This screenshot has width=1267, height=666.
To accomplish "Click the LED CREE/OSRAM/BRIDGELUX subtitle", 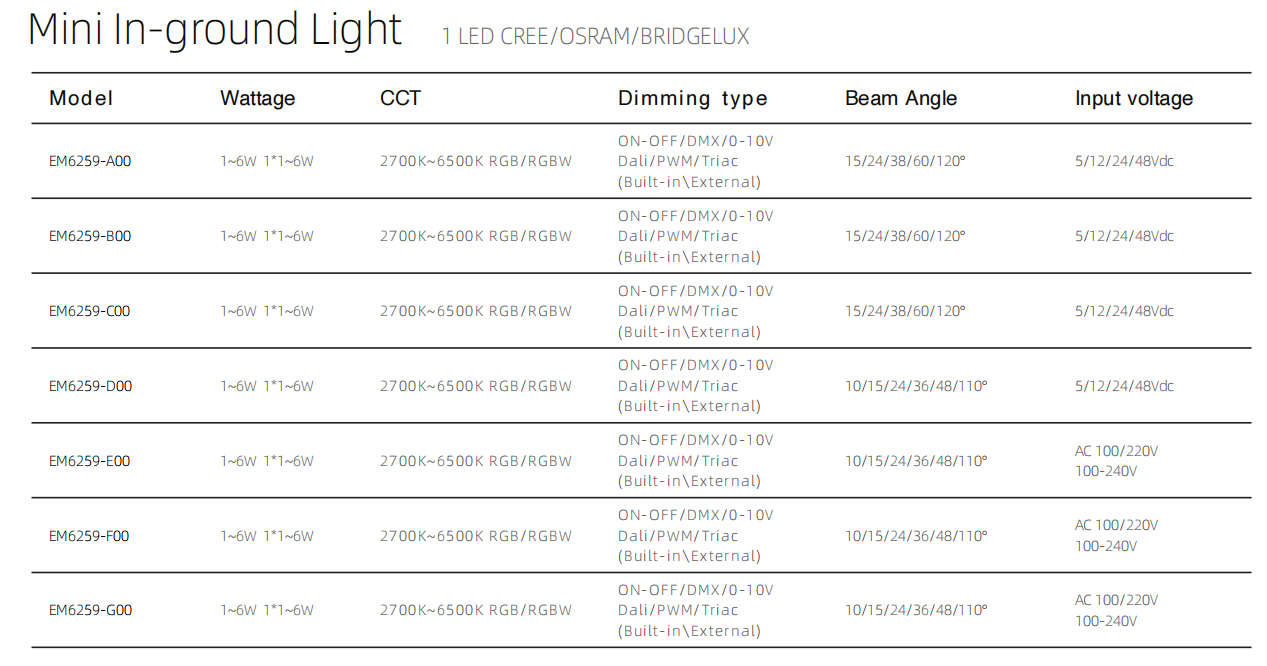I will coord(596,37).
